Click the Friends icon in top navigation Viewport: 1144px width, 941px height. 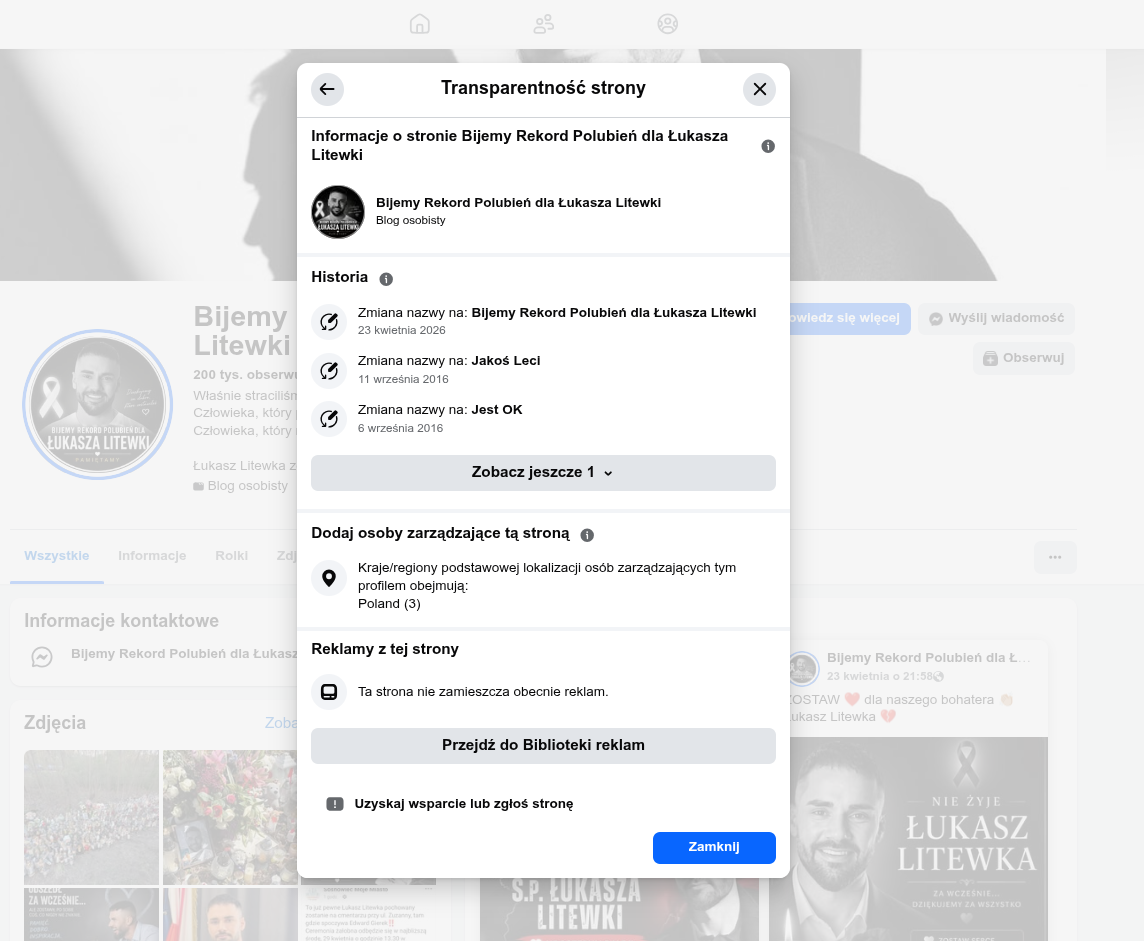pyautogui.click(x=543, y=23)
